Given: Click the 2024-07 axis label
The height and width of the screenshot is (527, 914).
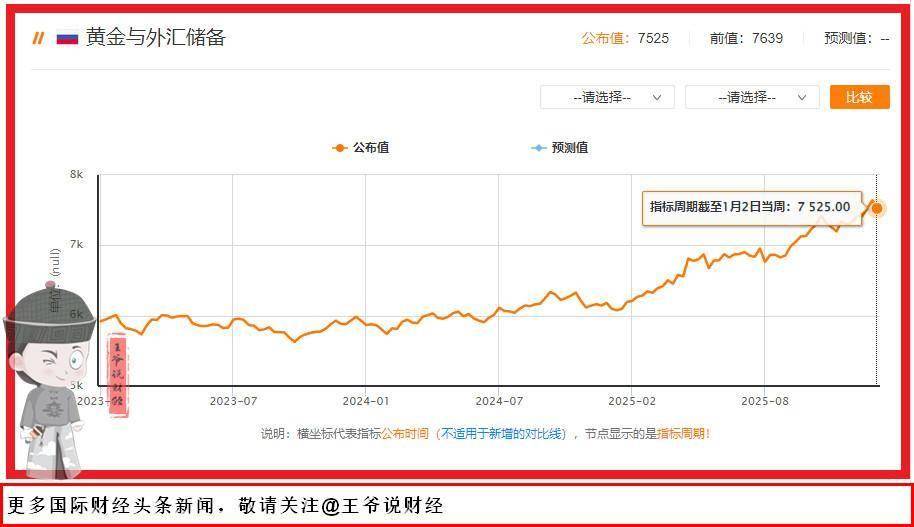Looking at the screenshot, I should pos(499,401).
